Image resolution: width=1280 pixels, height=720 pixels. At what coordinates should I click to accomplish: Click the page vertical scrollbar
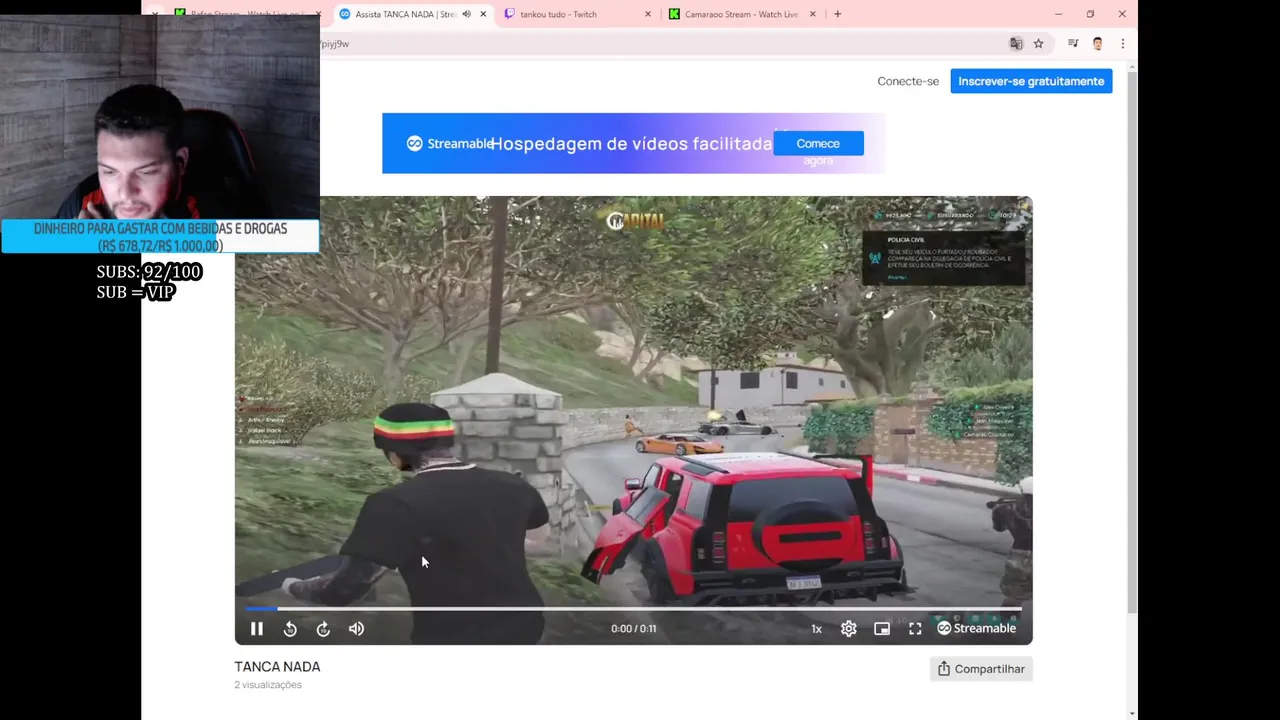pyautogui.click(x=1132, y=342)
